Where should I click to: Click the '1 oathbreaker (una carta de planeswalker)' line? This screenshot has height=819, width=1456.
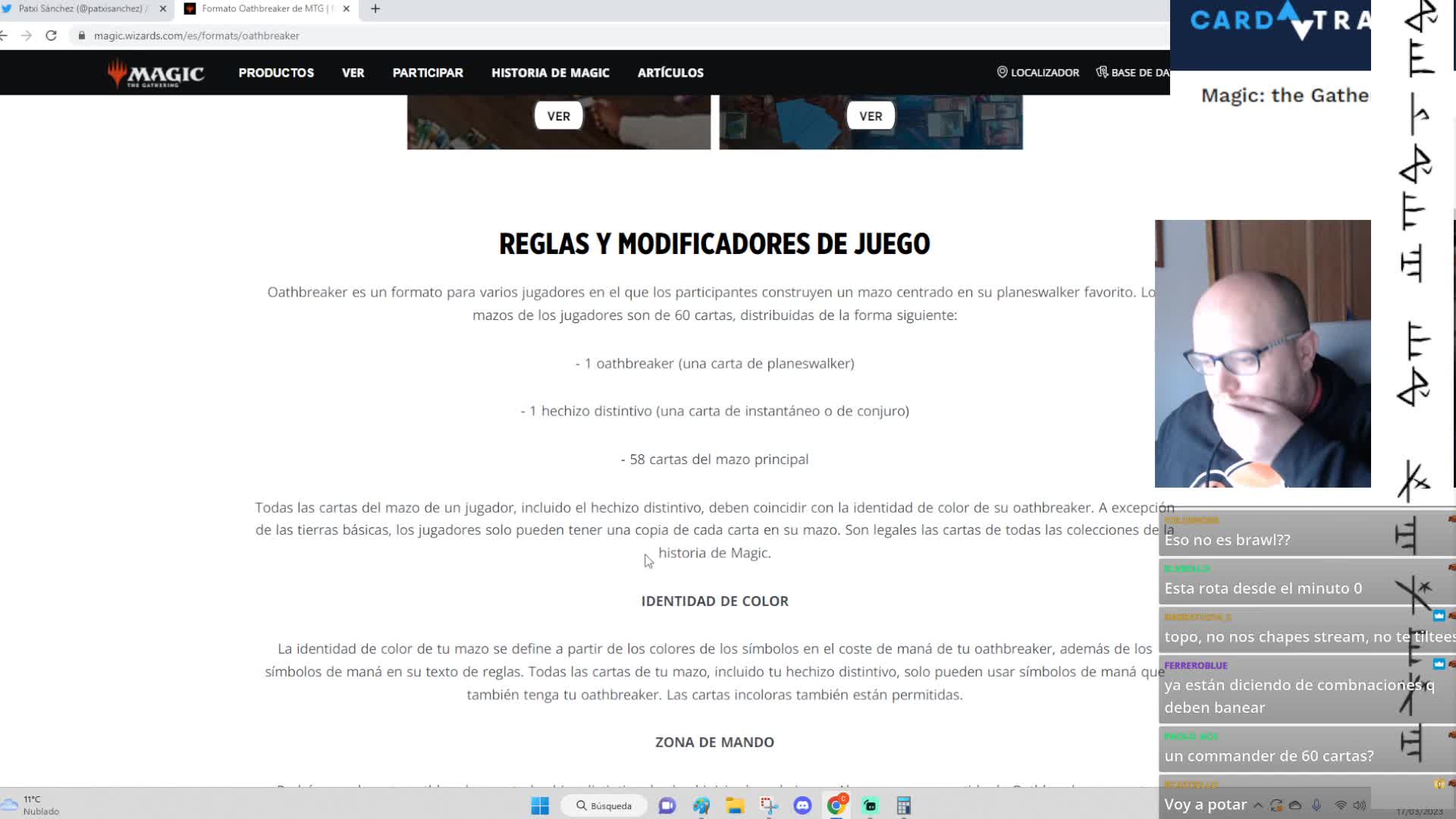point(714,363)
